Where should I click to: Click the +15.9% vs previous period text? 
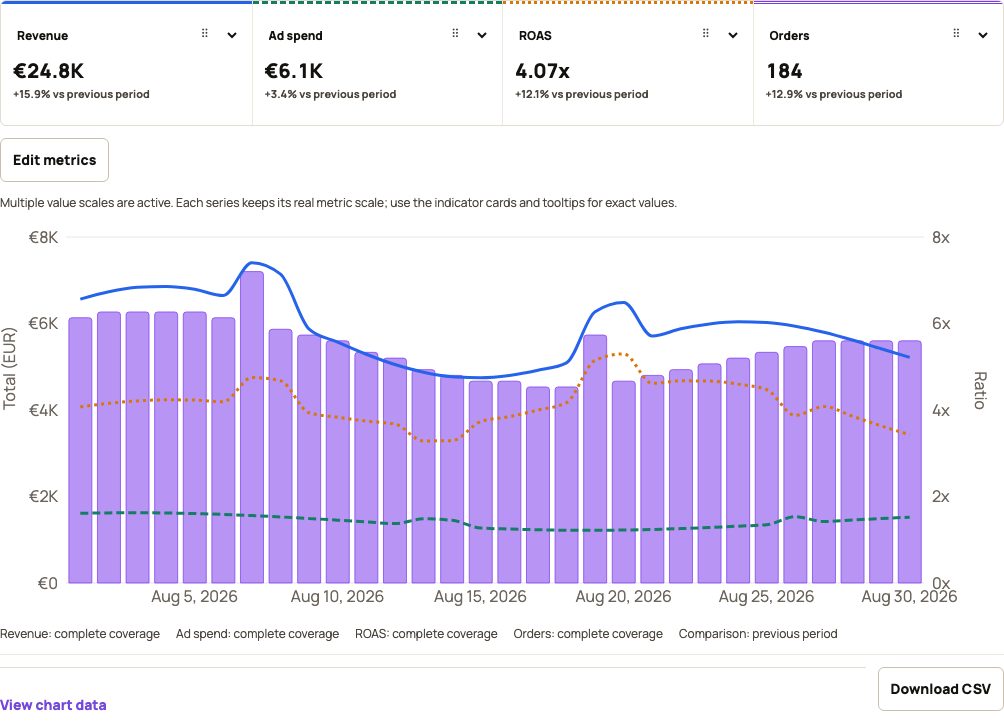(81, 94)
